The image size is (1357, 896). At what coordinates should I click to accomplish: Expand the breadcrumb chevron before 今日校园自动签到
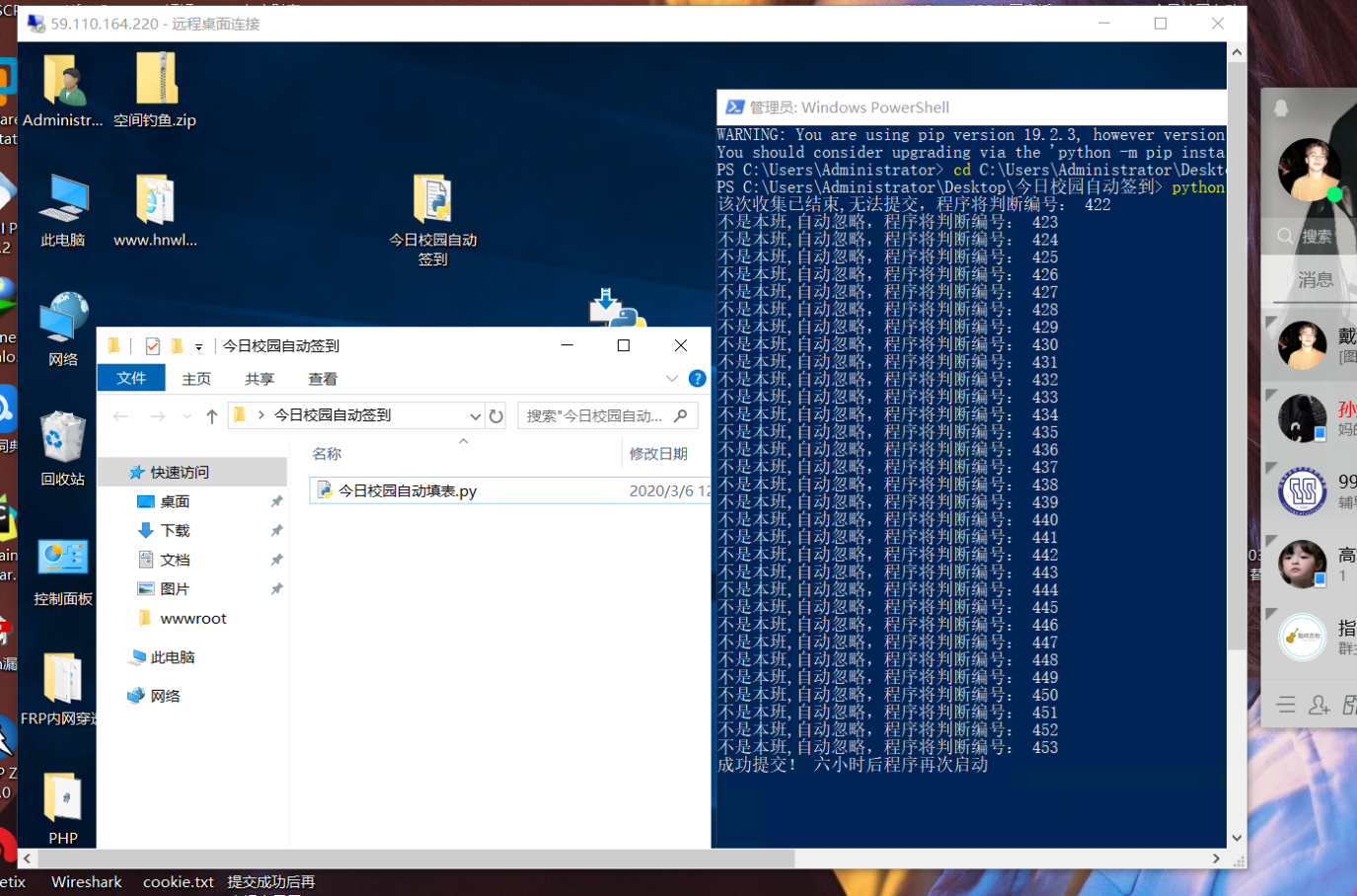(x=261, y=415)
